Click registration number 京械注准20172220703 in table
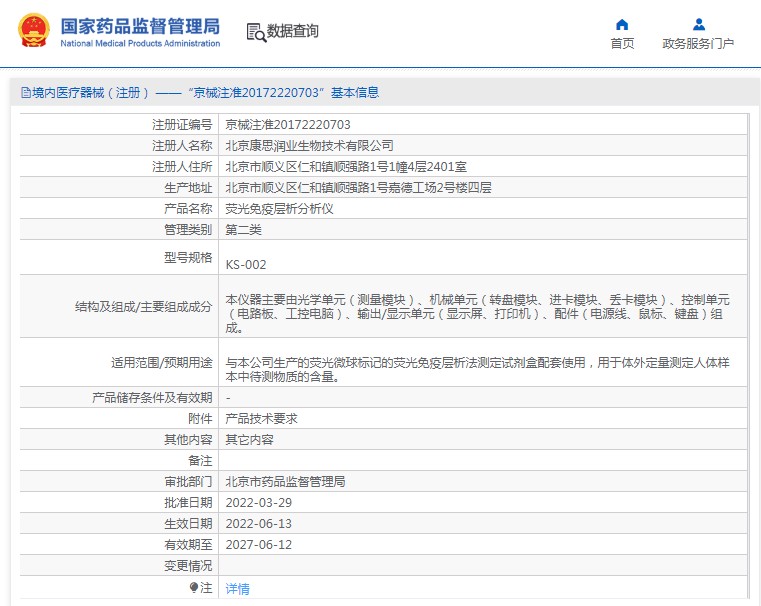Image resolution: width=761 pixels, height=606 pixels. tap(288, 125)
